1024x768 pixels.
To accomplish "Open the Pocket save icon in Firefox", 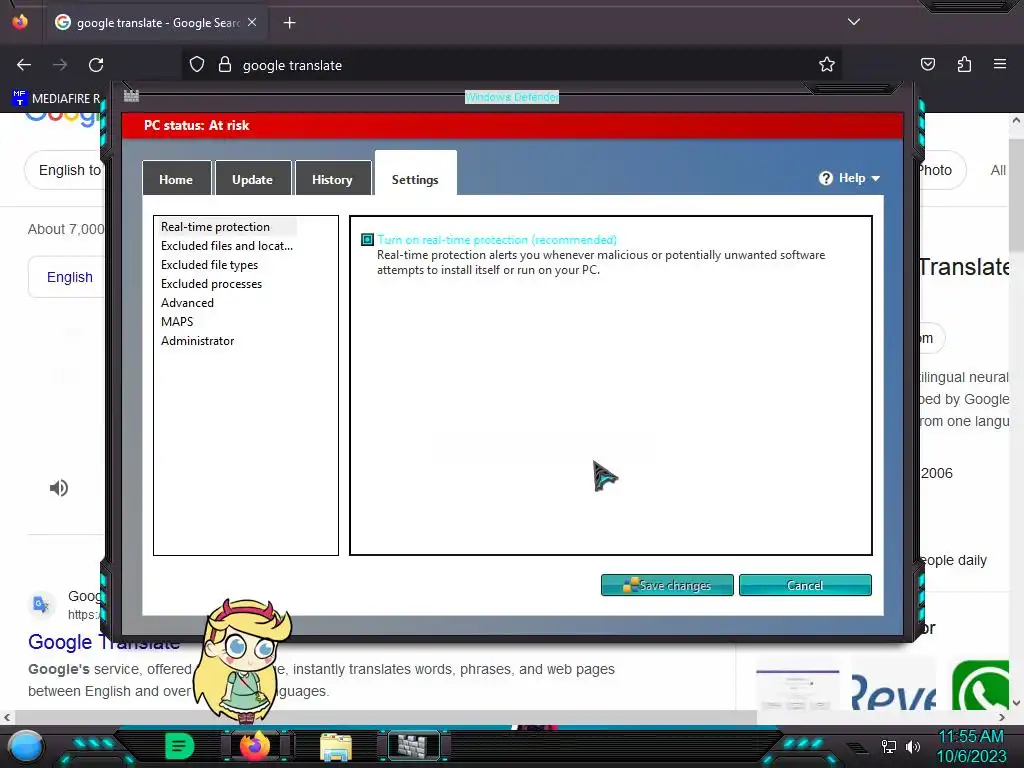I will click(927, 64).
